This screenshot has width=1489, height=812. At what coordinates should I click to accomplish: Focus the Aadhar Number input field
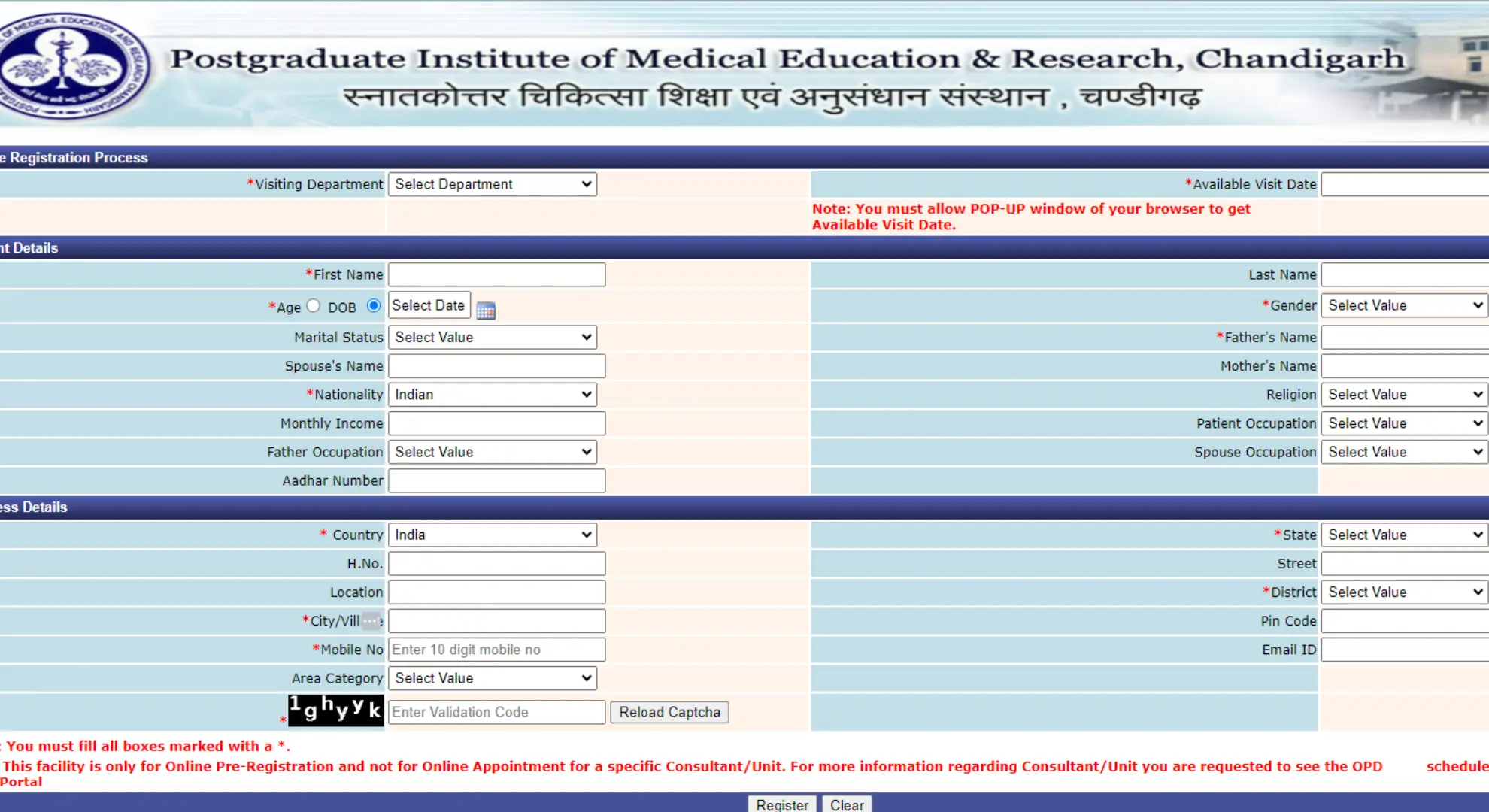(496, 480)
